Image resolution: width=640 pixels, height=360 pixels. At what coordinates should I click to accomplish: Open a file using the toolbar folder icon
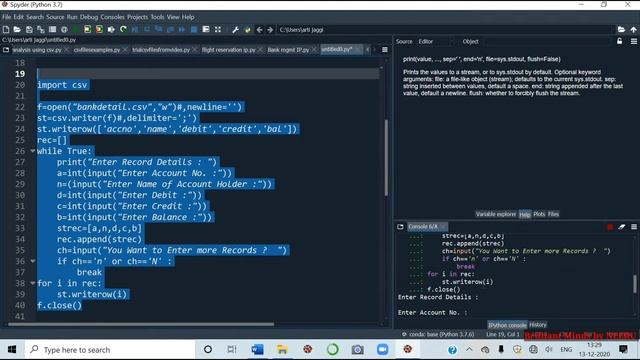pyautogui.click(x=17, y=29)
